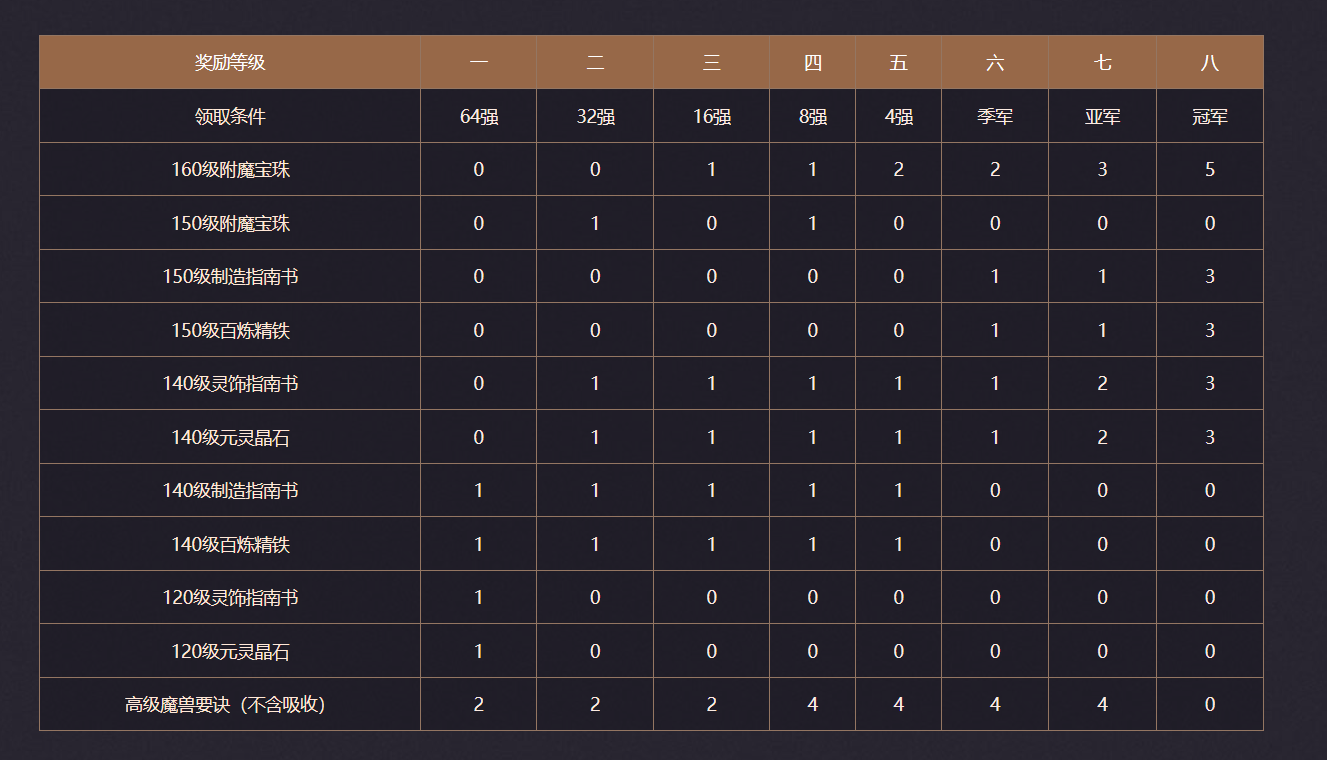The height and width of the screenshot is (760, 1327).
Task: Click the 120级灵饰指南书 row label
Action: [x=230, y=598]
